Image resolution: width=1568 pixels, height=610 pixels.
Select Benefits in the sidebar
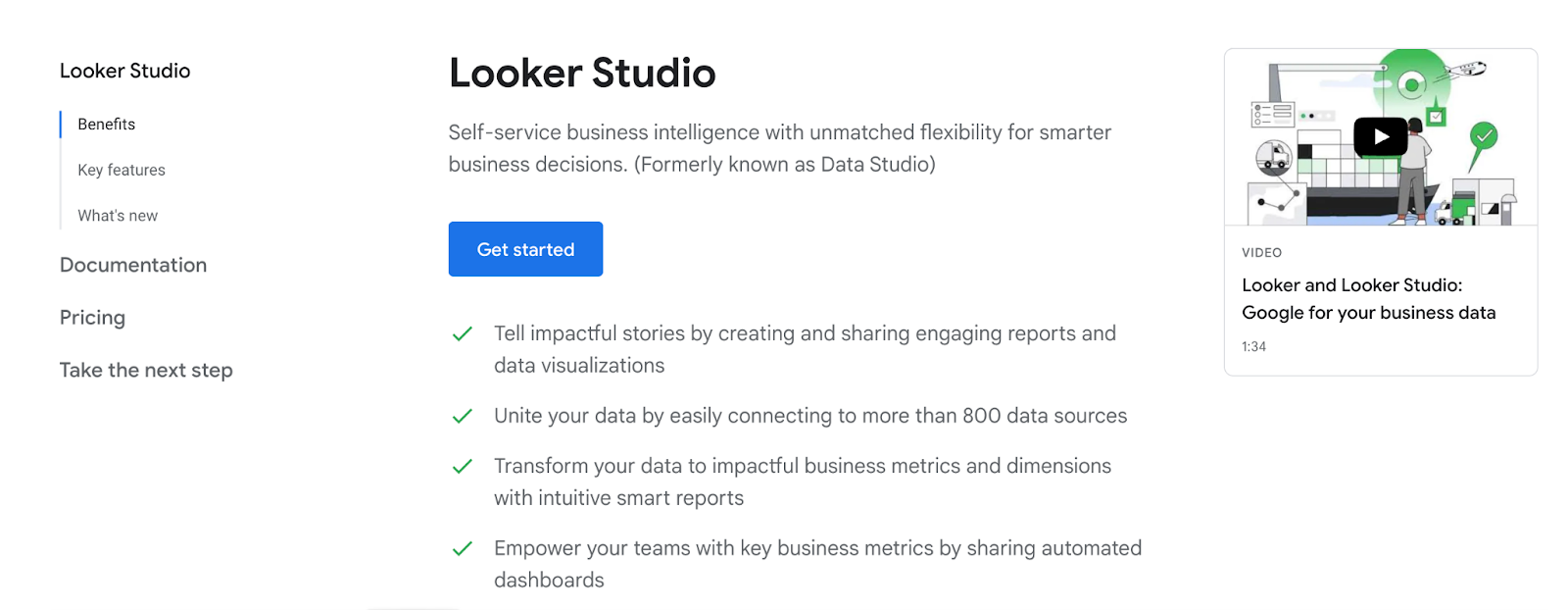(105, 124)
